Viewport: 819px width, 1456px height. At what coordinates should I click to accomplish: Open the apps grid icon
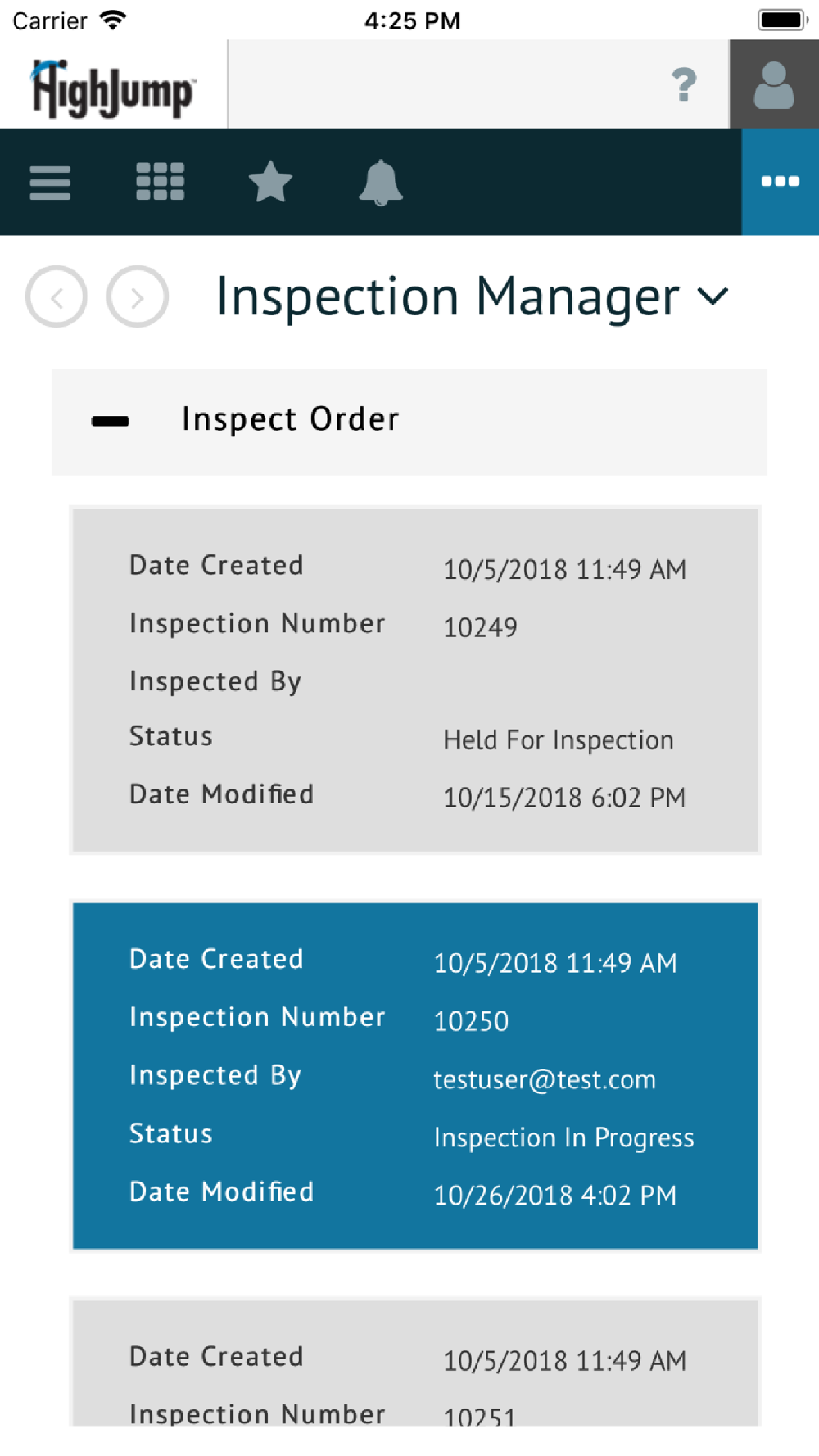[160, 182]
